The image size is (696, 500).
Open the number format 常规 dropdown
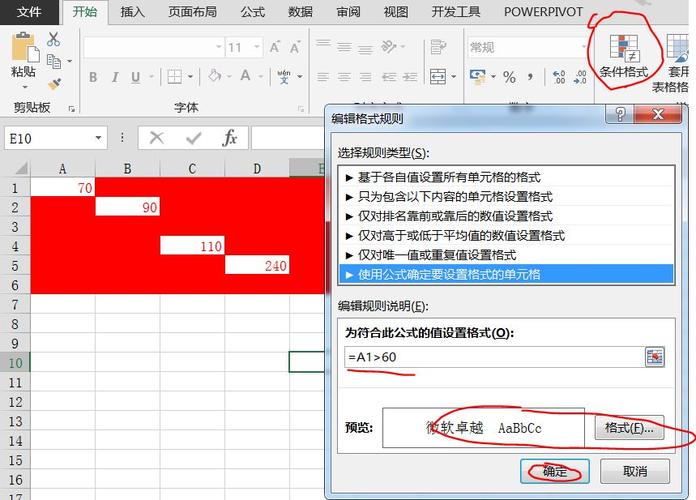[x=584, y=47]
